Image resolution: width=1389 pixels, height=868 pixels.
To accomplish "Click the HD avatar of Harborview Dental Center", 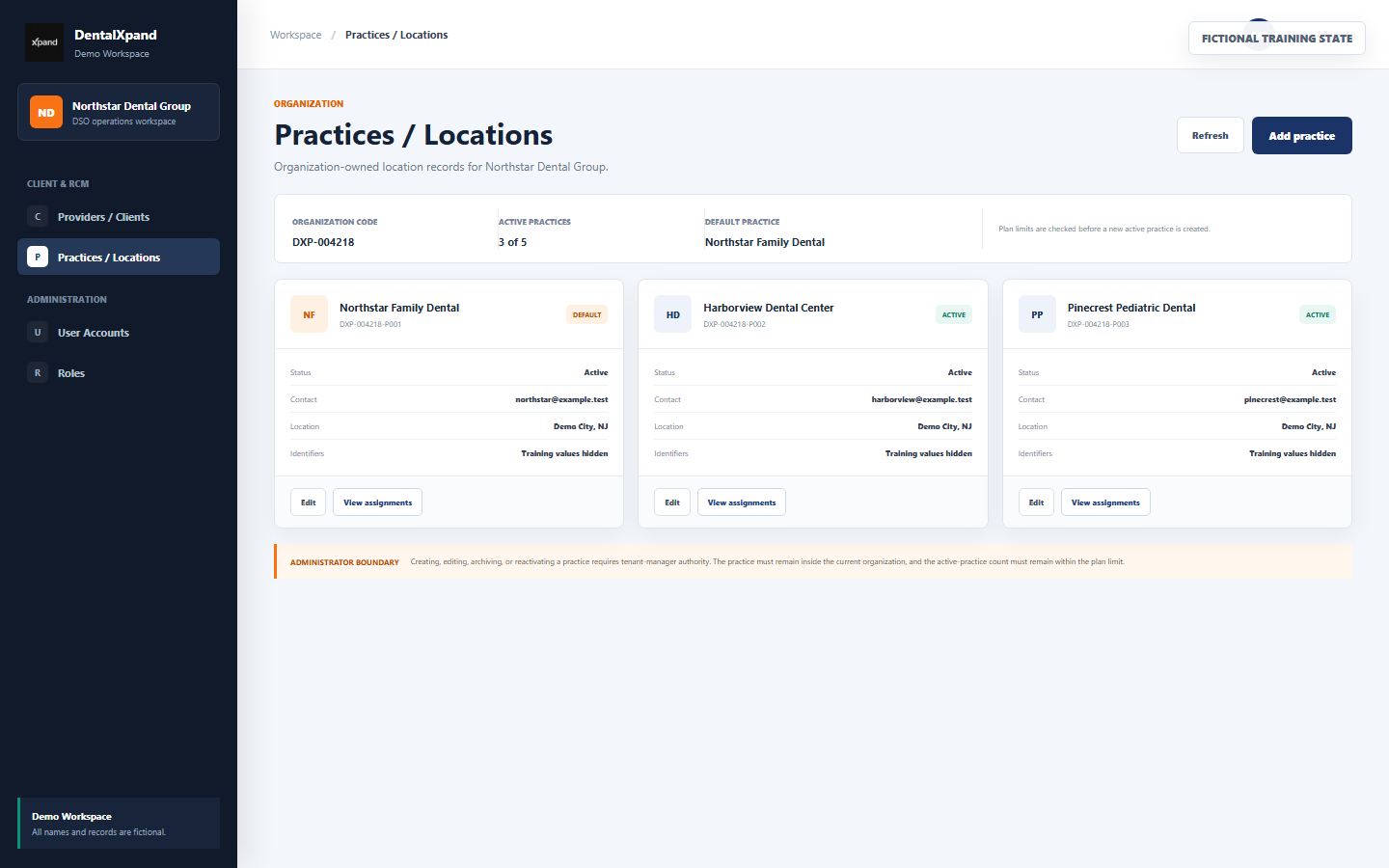I will tap(673, 314).
